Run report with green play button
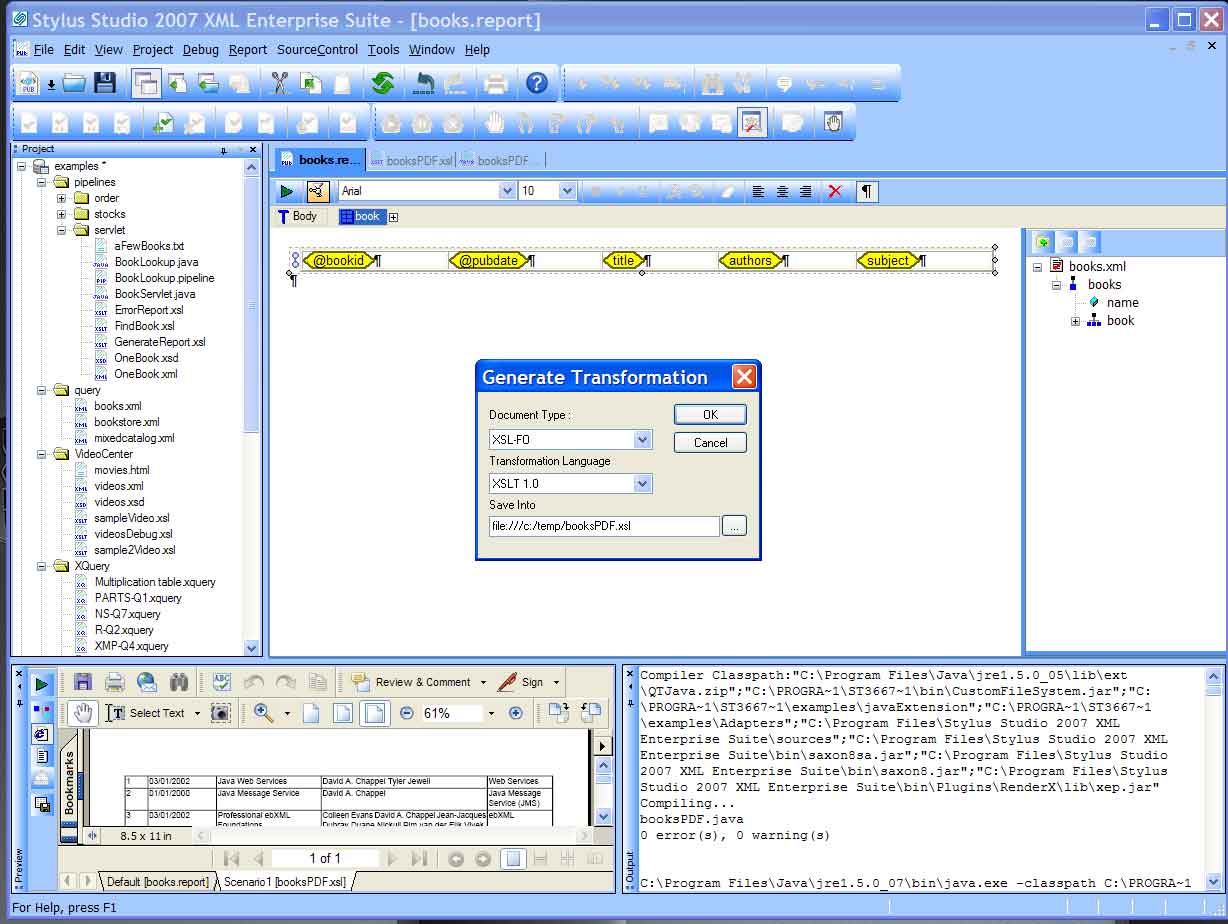Viewport: 1228px width, 924px height. [x=287, y=191]
